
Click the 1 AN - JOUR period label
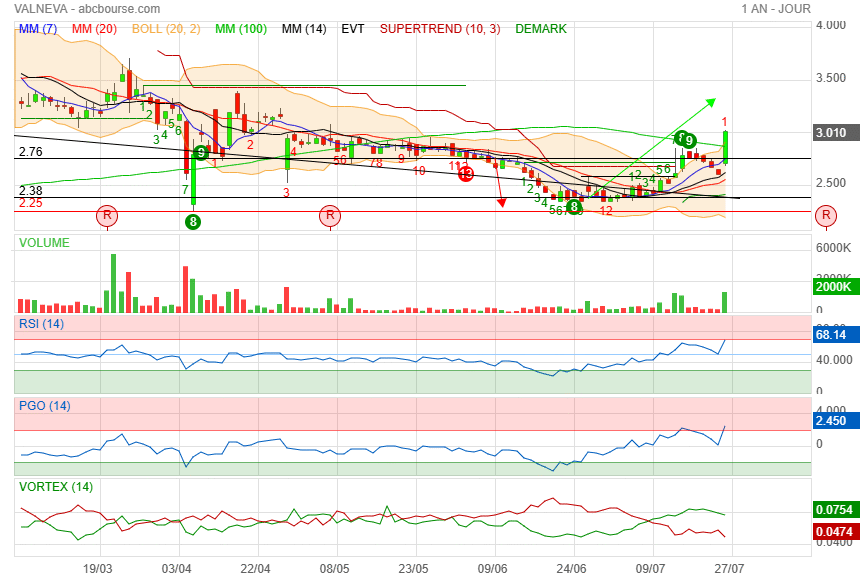[x=776, y=9]
